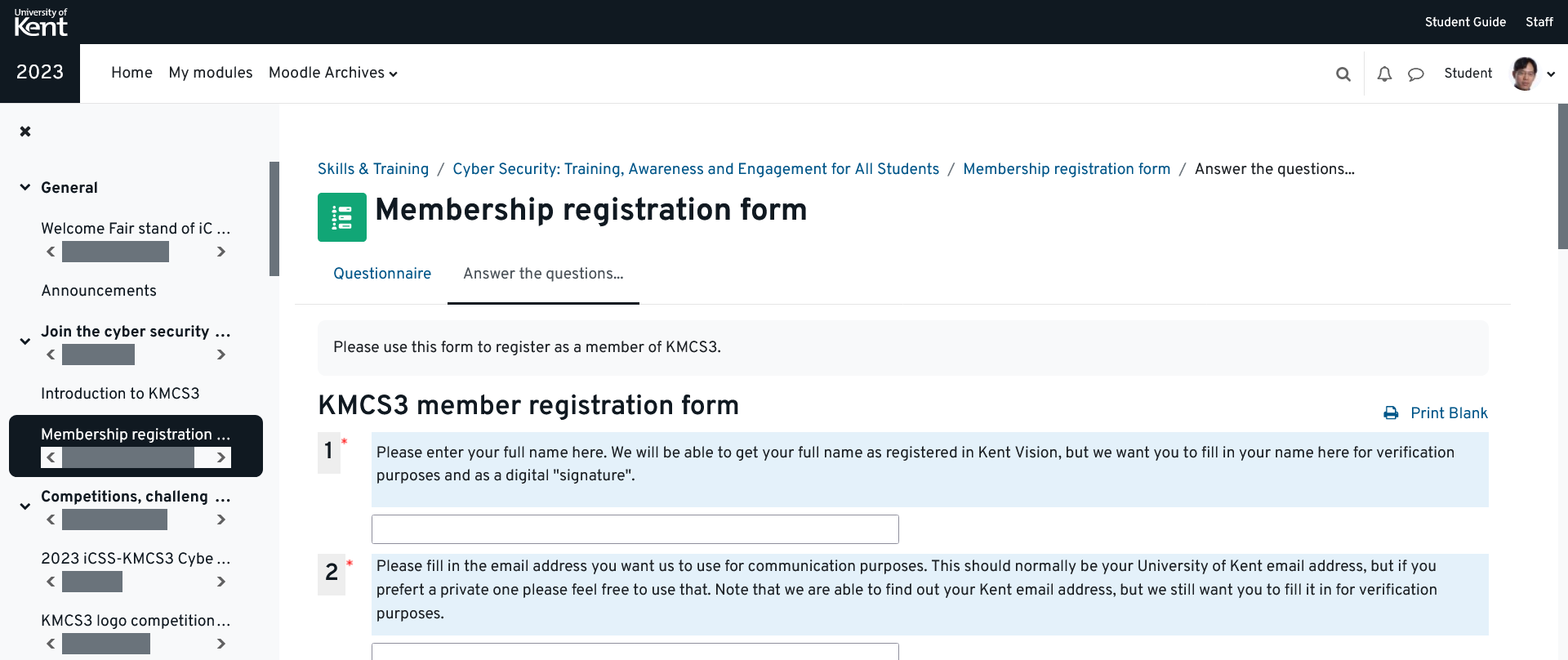
Task: Collapse the Join the cyber security section
Action: click(25, 341)
